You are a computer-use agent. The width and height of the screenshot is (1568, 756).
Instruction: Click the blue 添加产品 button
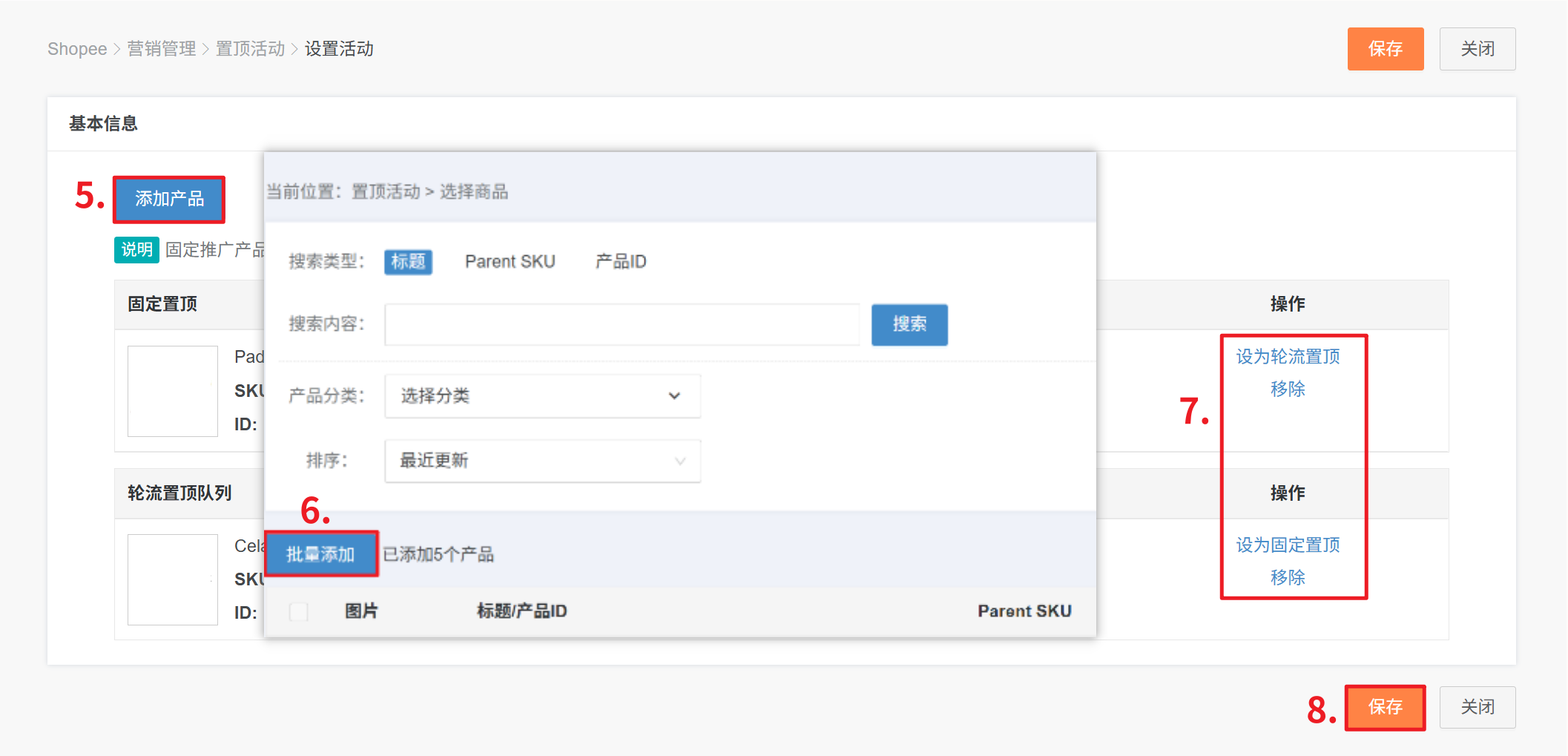pyautogui.click(x=169, y=199)
